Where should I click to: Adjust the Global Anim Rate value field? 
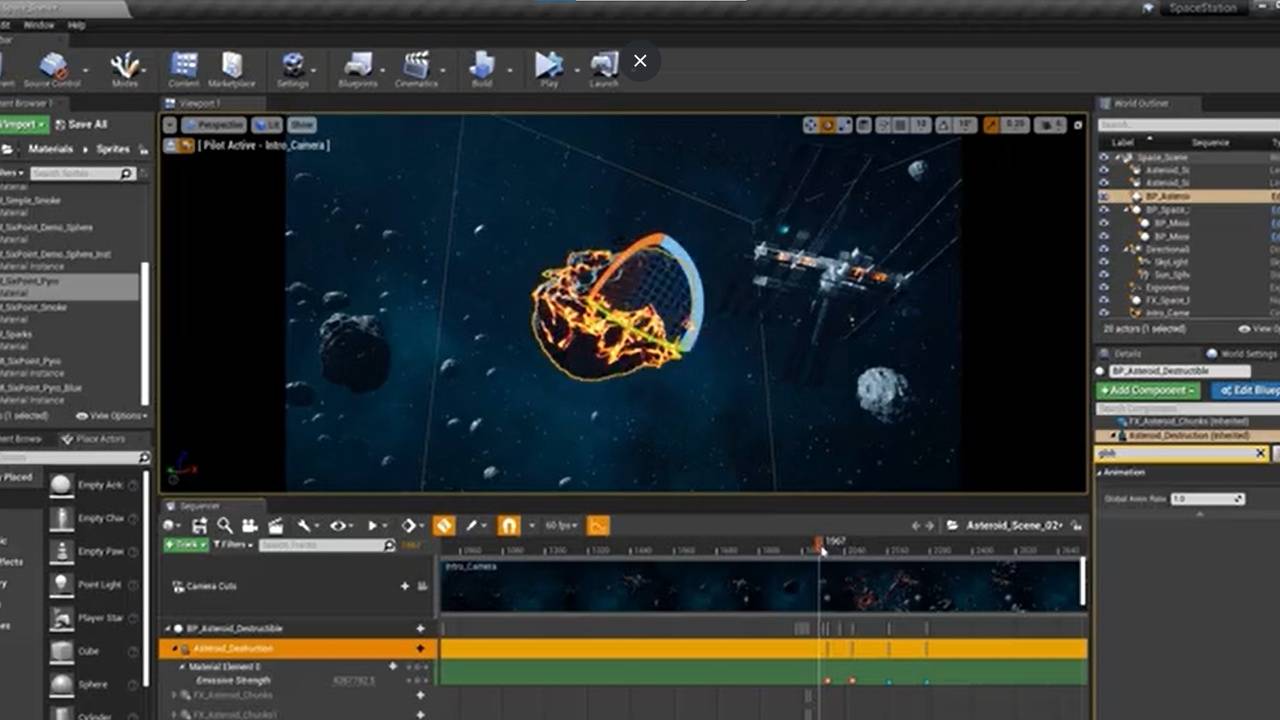(1206, 498)
